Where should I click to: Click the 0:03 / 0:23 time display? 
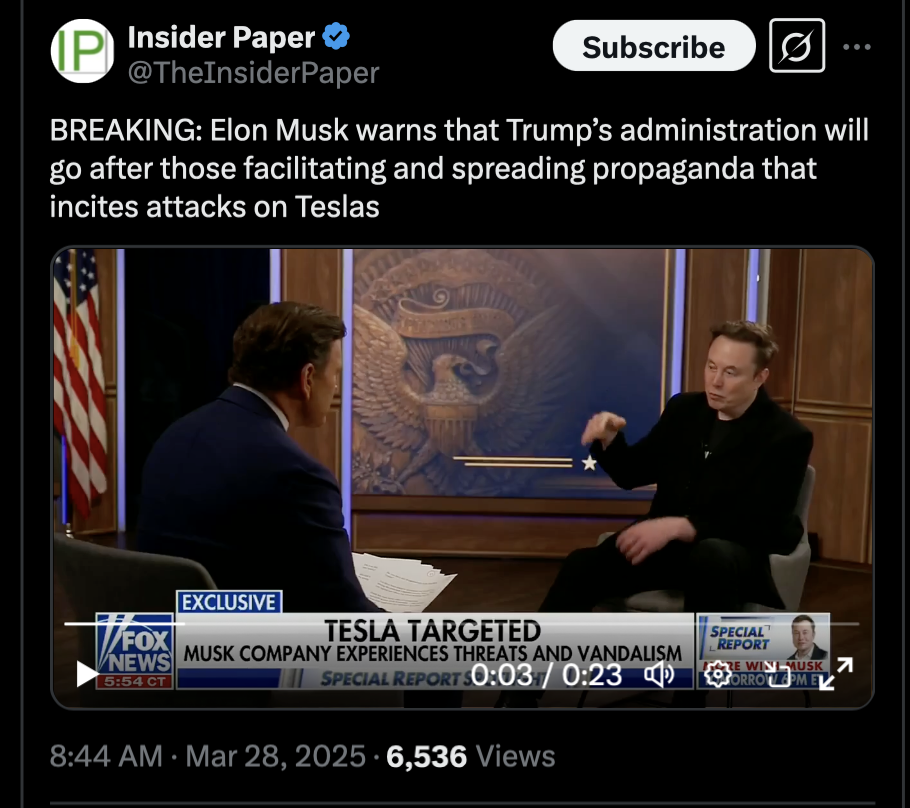546,675
